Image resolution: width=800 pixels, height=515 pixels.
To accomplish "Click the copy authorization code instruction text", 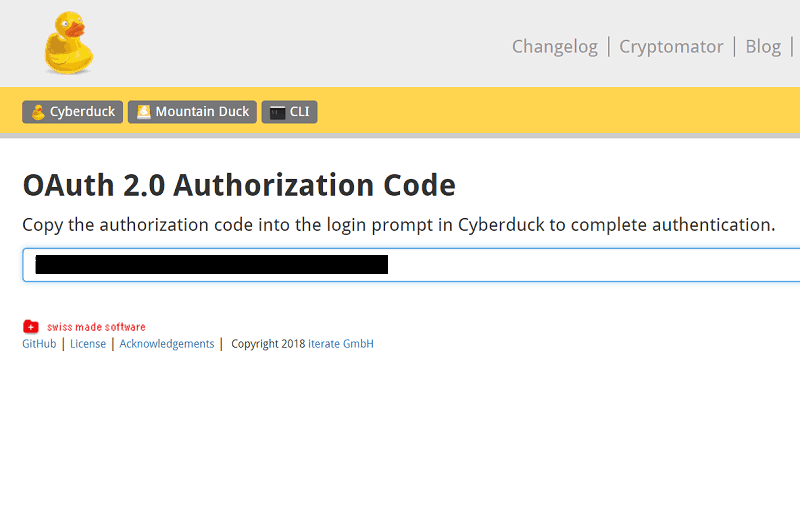I will 399,225.
